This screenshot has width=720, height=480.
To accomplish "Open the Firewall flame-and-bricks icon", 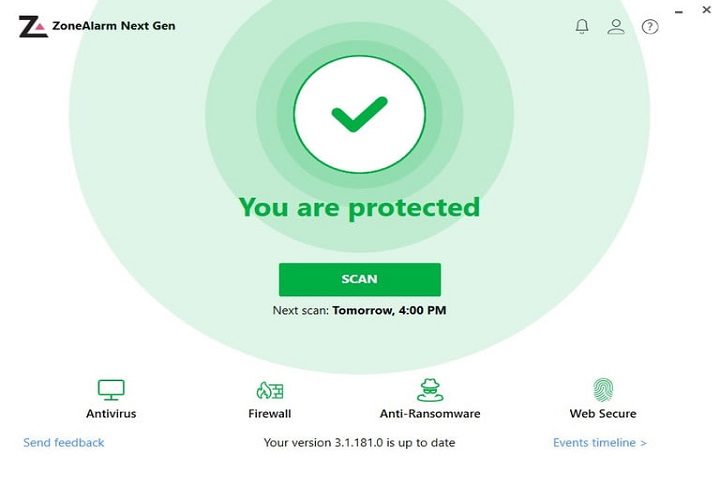I will coord(270,390).
